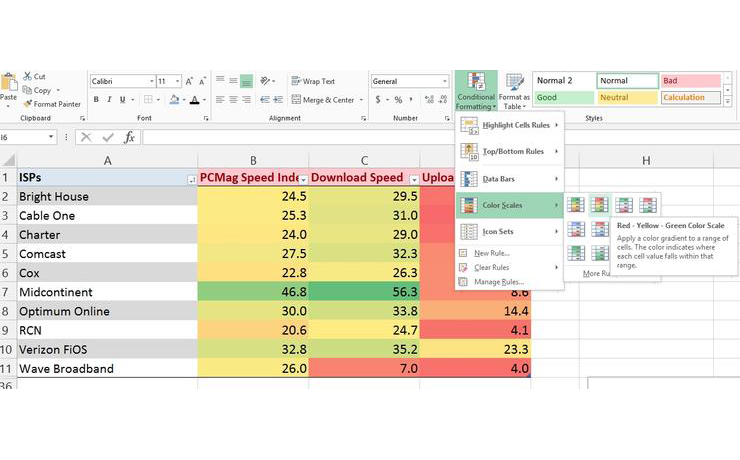The height and width of the screenshot is (460, 740).
Task: Click the Decrease Indent icon
Action: 265,100
